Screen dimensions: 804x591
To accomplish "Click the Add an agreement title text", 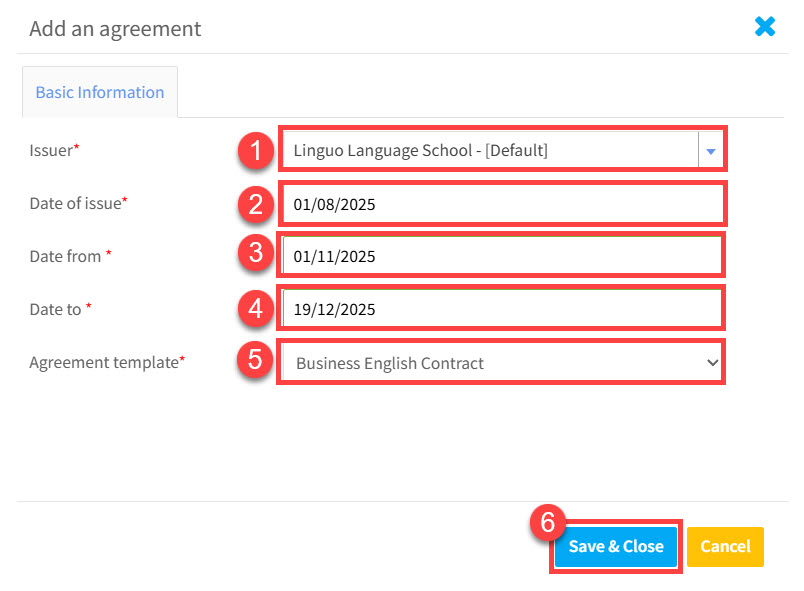I will click(115, 29).
